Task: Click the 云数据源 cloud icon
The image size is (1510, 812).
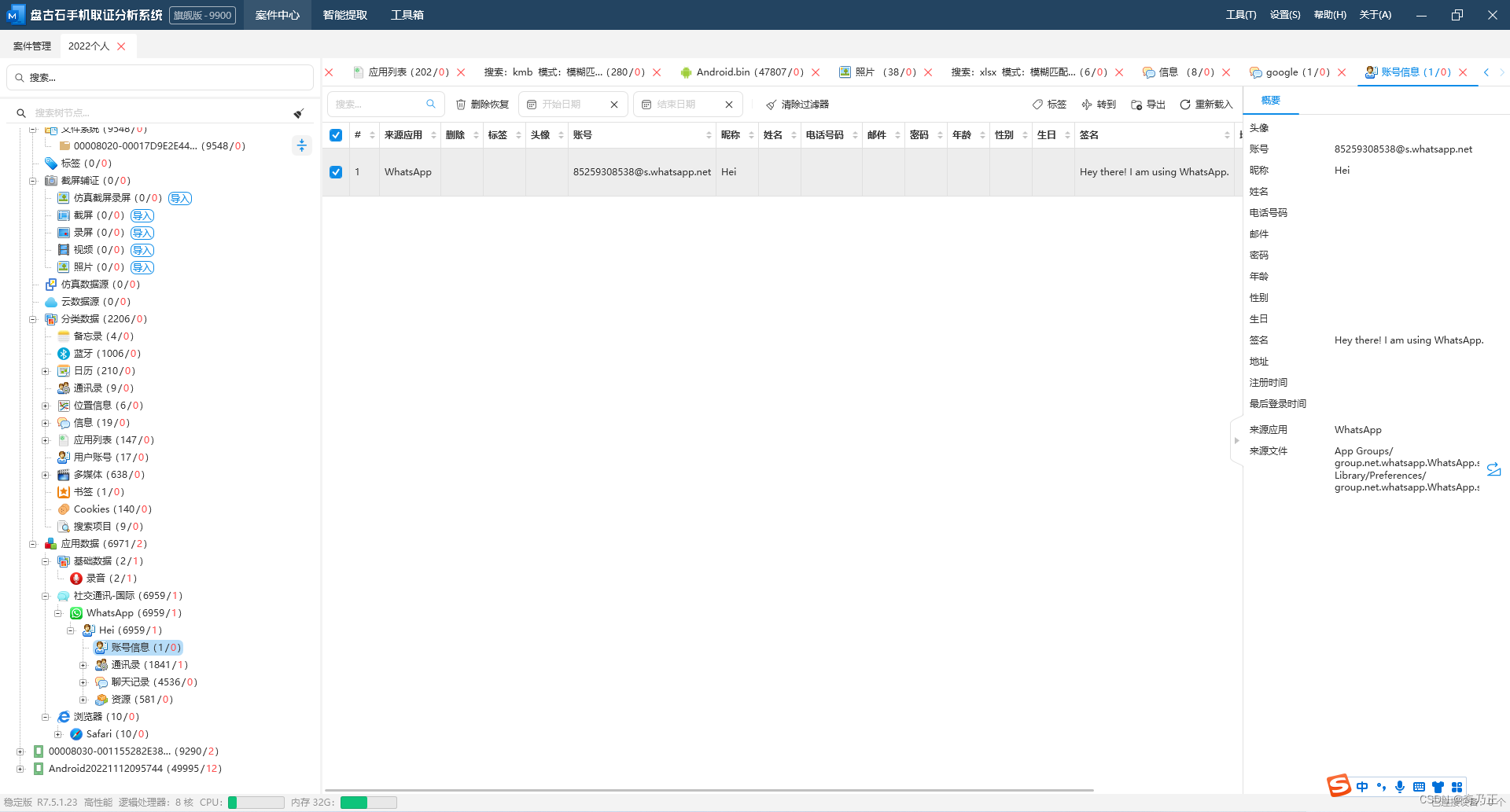Action: (51, 302)
